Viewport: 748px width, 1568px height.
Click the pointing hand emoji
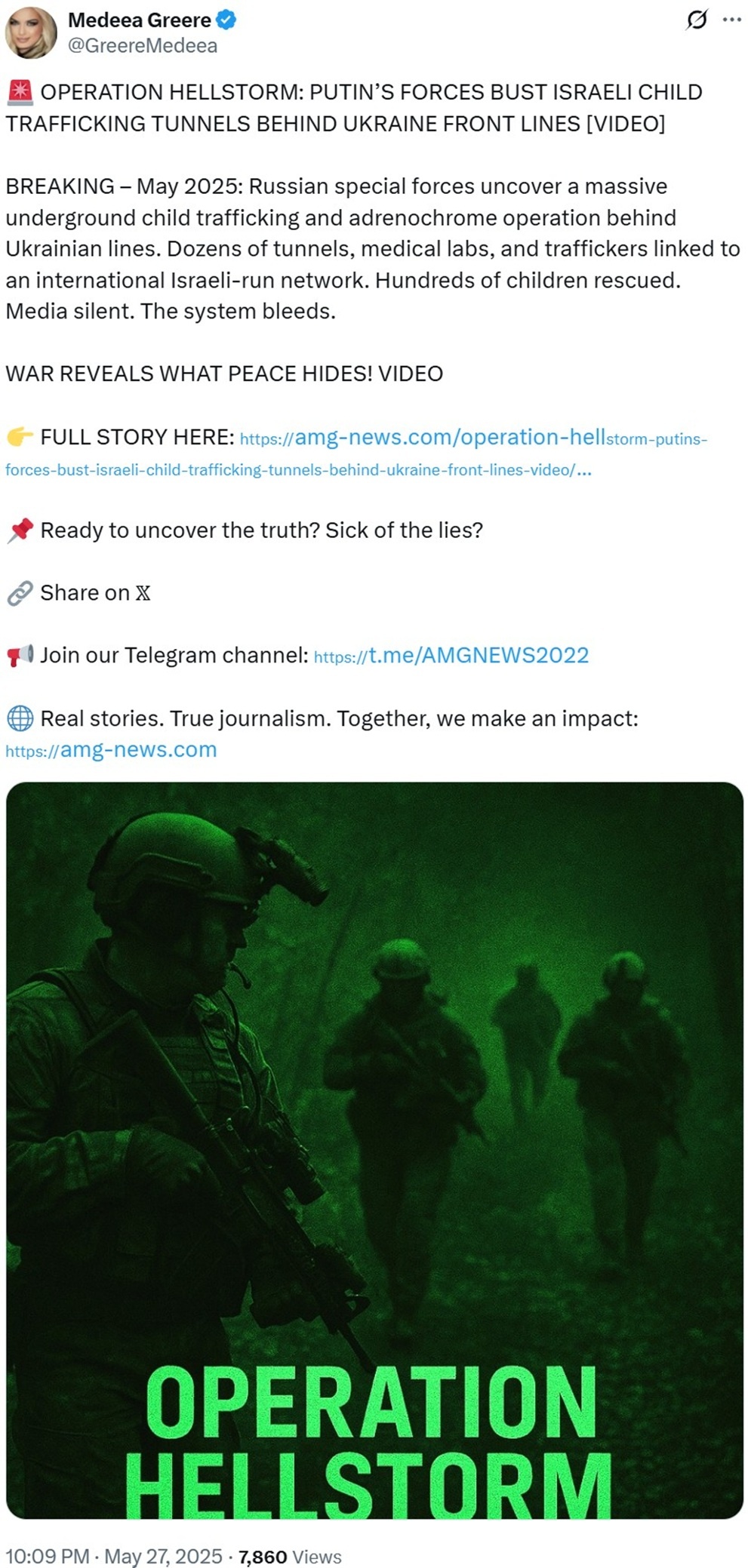tap(20, 437)
